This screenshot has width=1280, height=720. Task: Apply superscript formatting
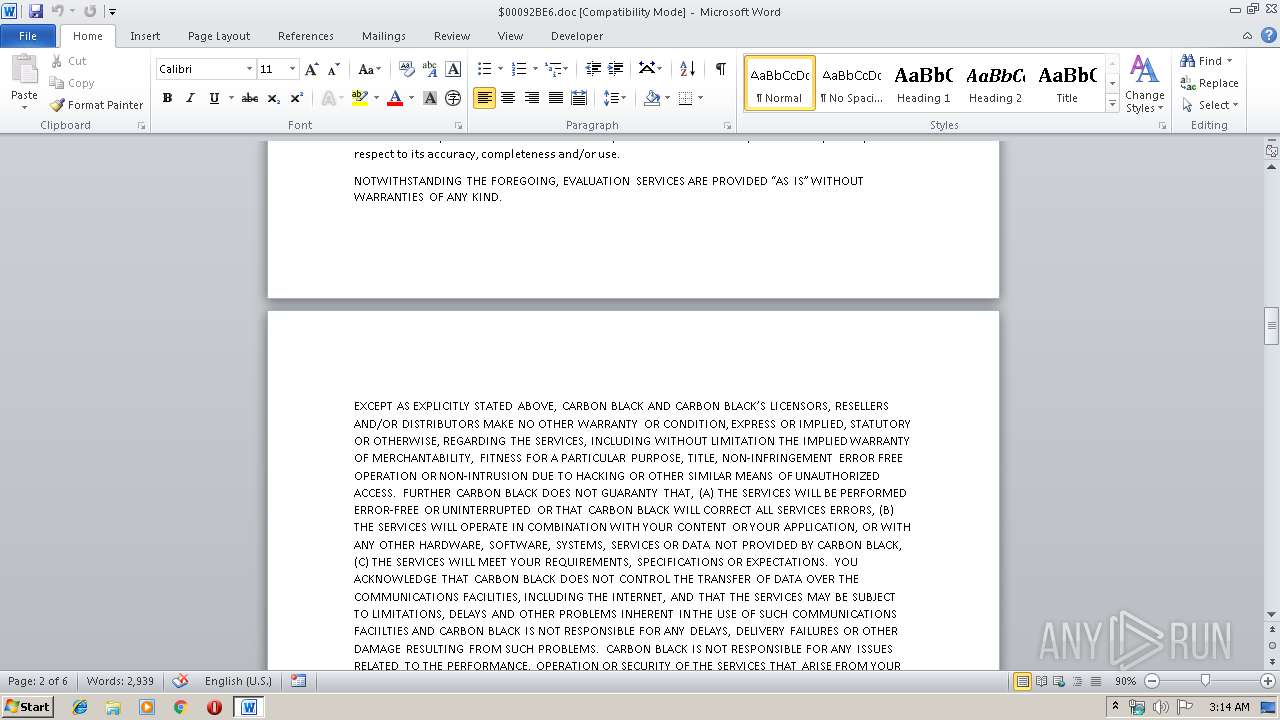pos(296,98)
